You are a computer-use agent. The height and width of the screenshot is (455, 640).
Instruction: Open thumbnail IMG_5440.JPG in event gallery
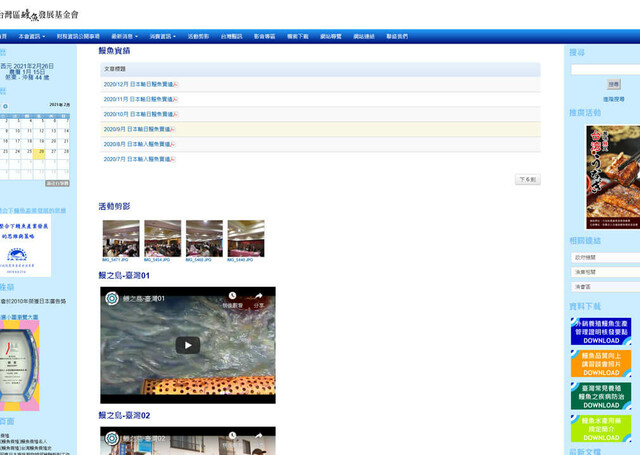click(246, 239)
